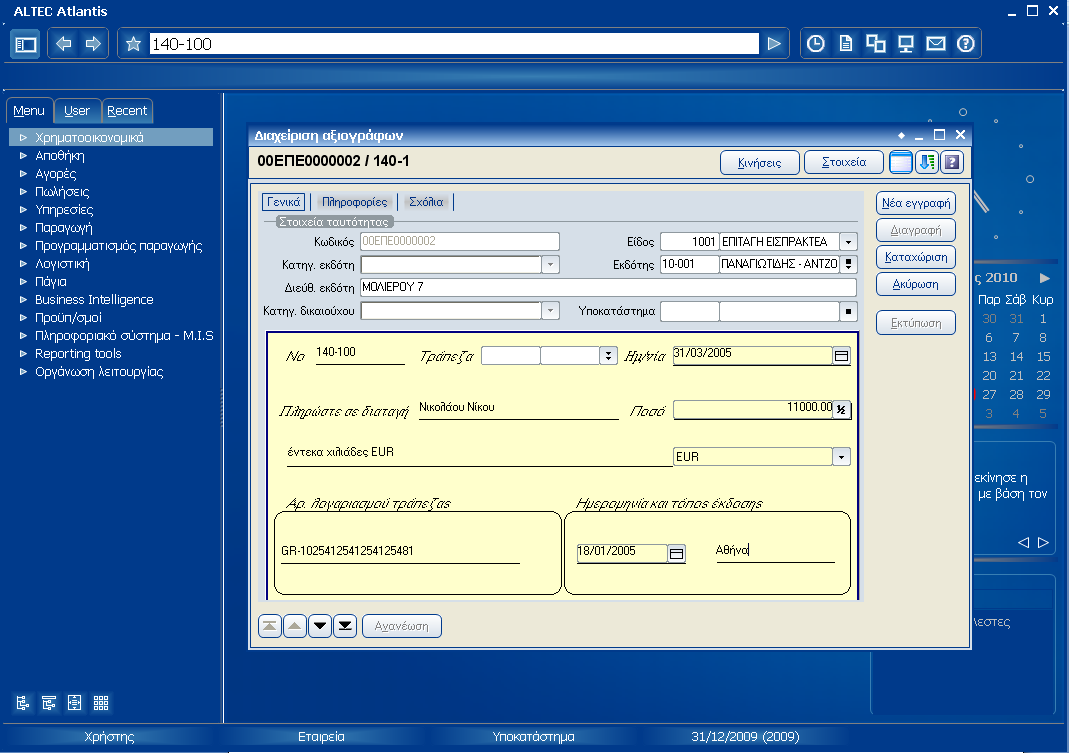Switch to the Menu tab
Screen dimensions: 1069x753
(x=29, y=110)
